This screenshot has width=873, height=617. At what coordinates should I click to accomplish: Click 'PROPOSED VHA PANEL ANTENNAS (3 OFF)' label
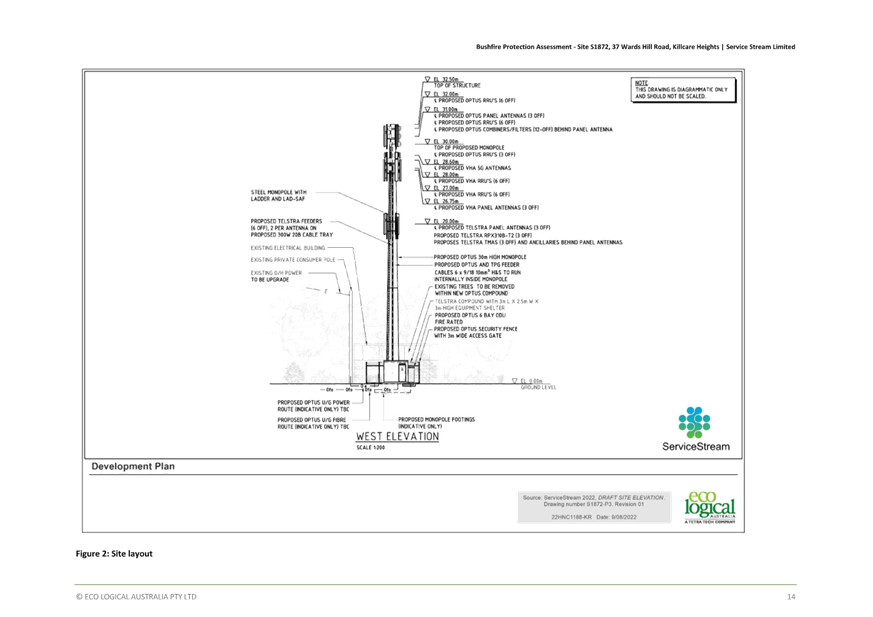click(x=486, y=208)
